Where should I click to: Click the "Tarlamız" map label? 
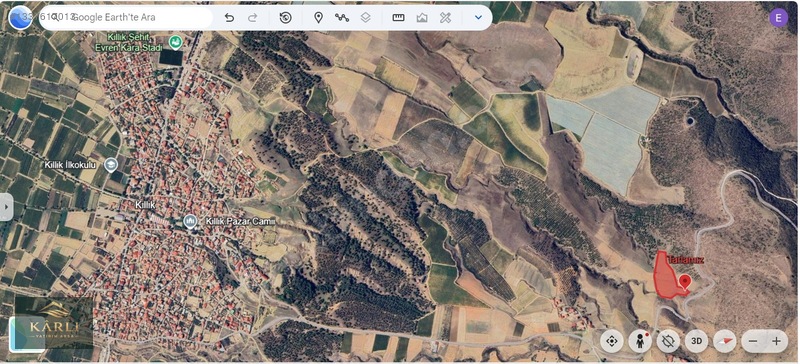click(x=686, y=259)
